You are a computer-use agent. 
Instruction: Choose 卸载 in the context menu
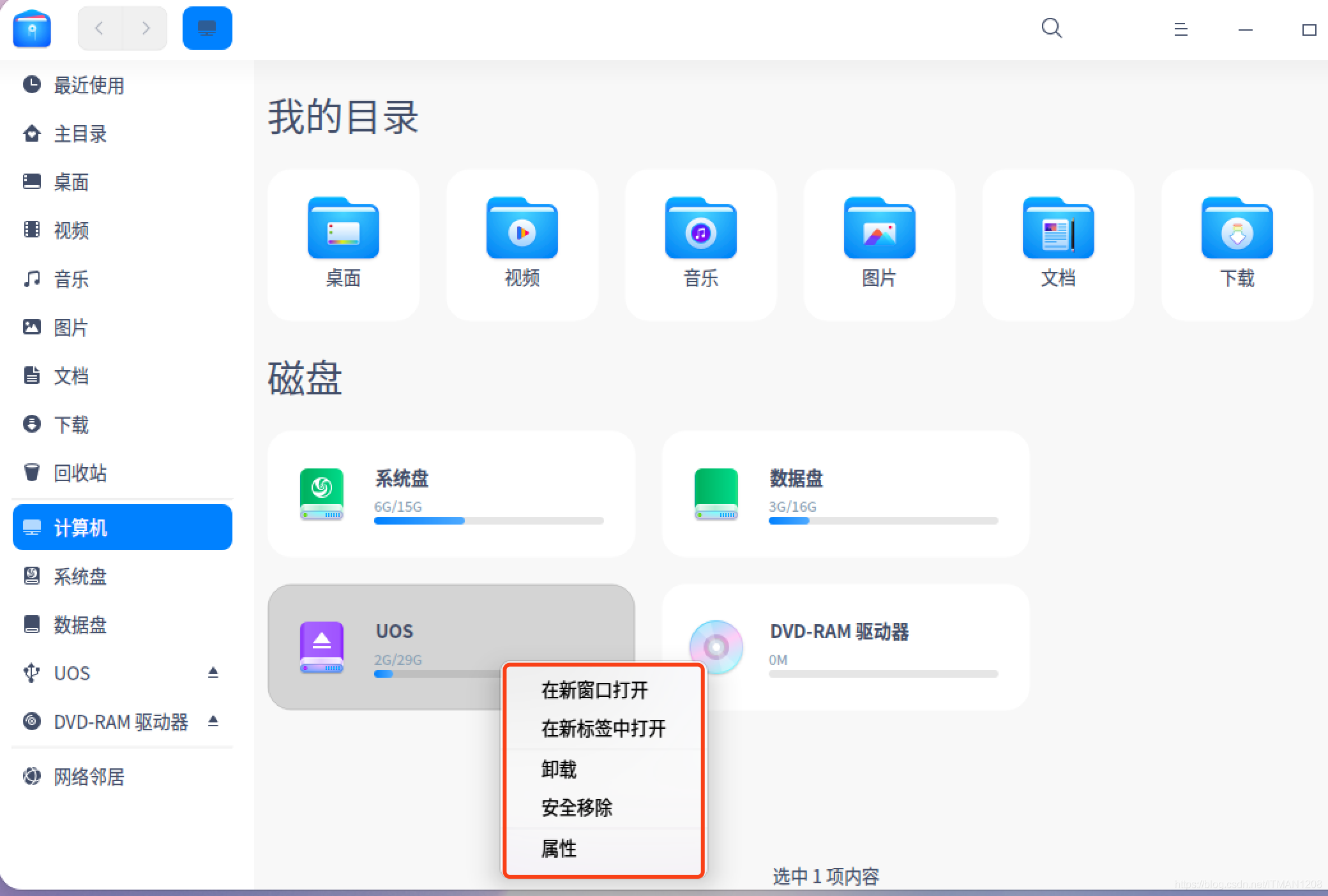point(559,769)
